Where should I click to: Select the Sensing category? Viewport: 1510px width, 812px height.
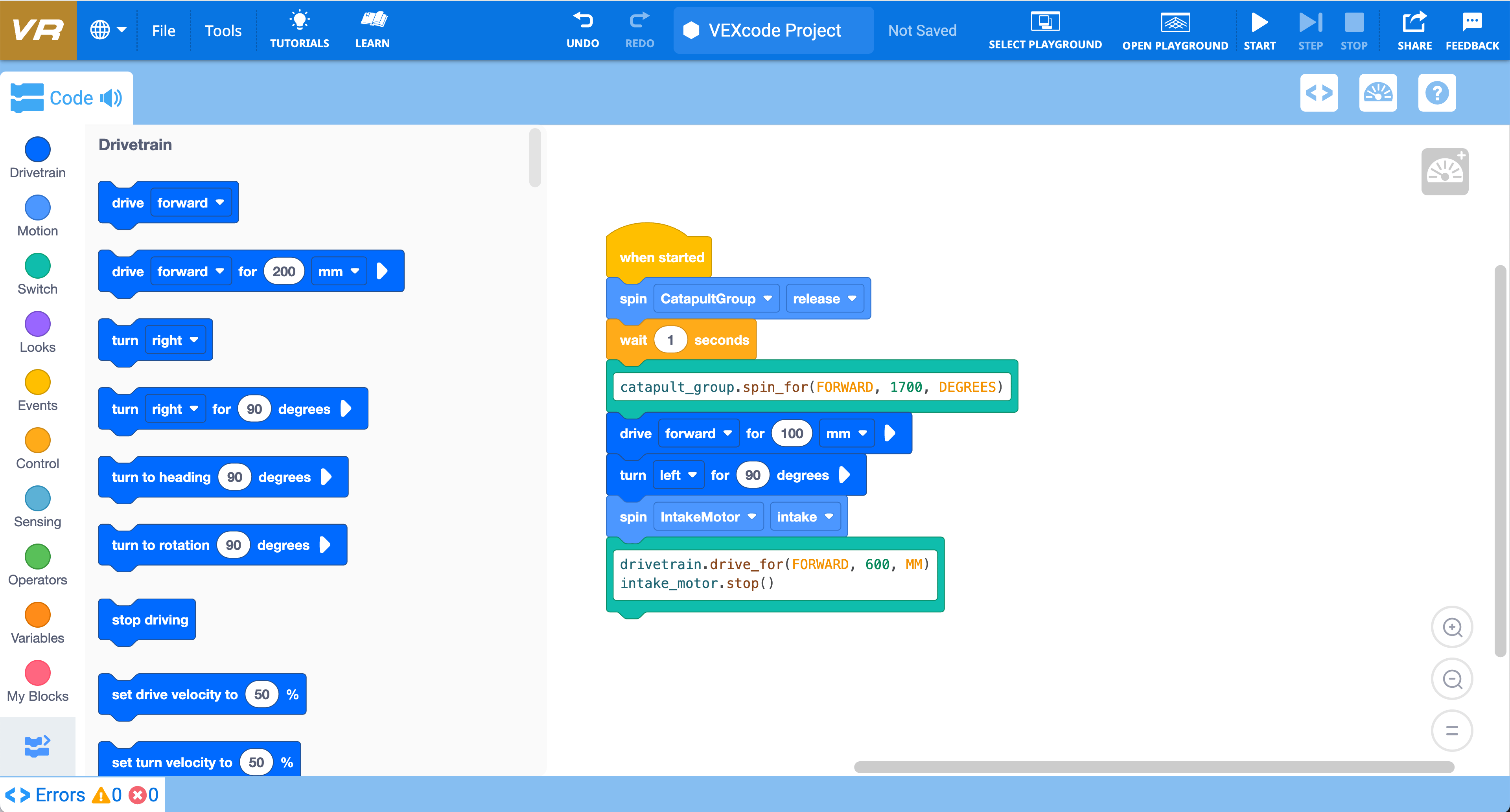37,506
